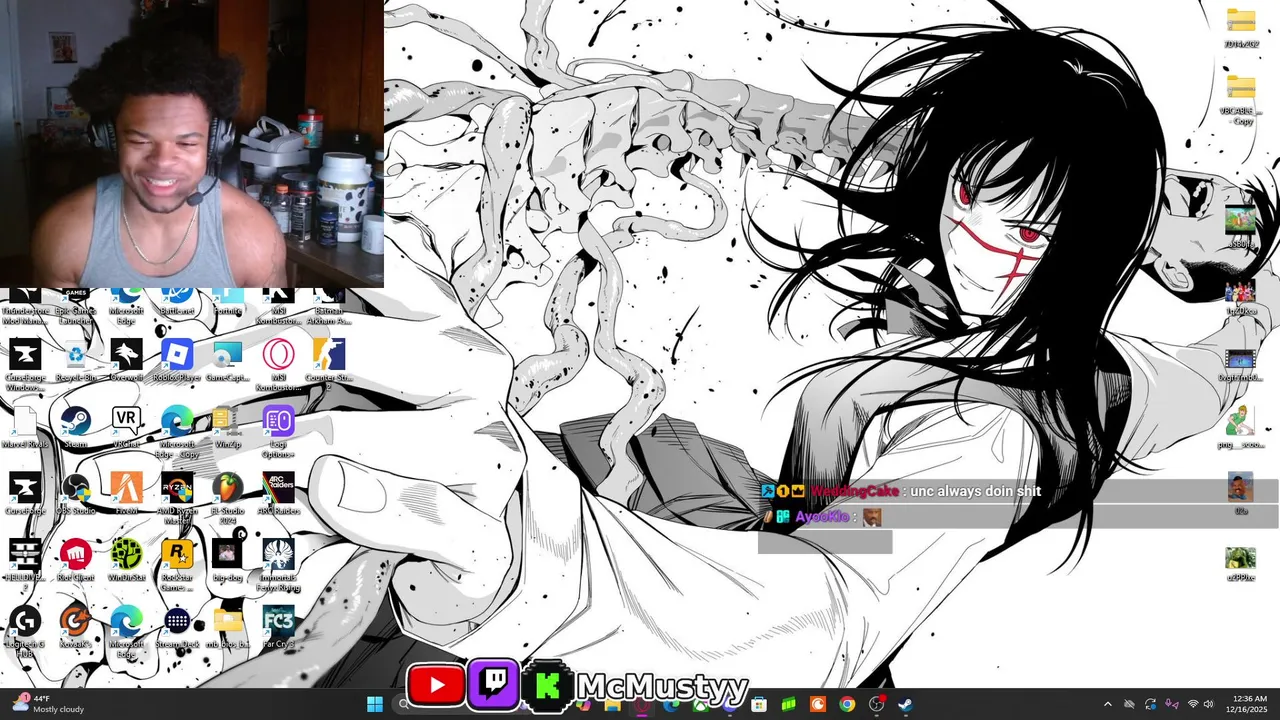Select the Marvel Rivals desktop shortcut
The width and height of the screenshot is (1280, 720).
25,428
